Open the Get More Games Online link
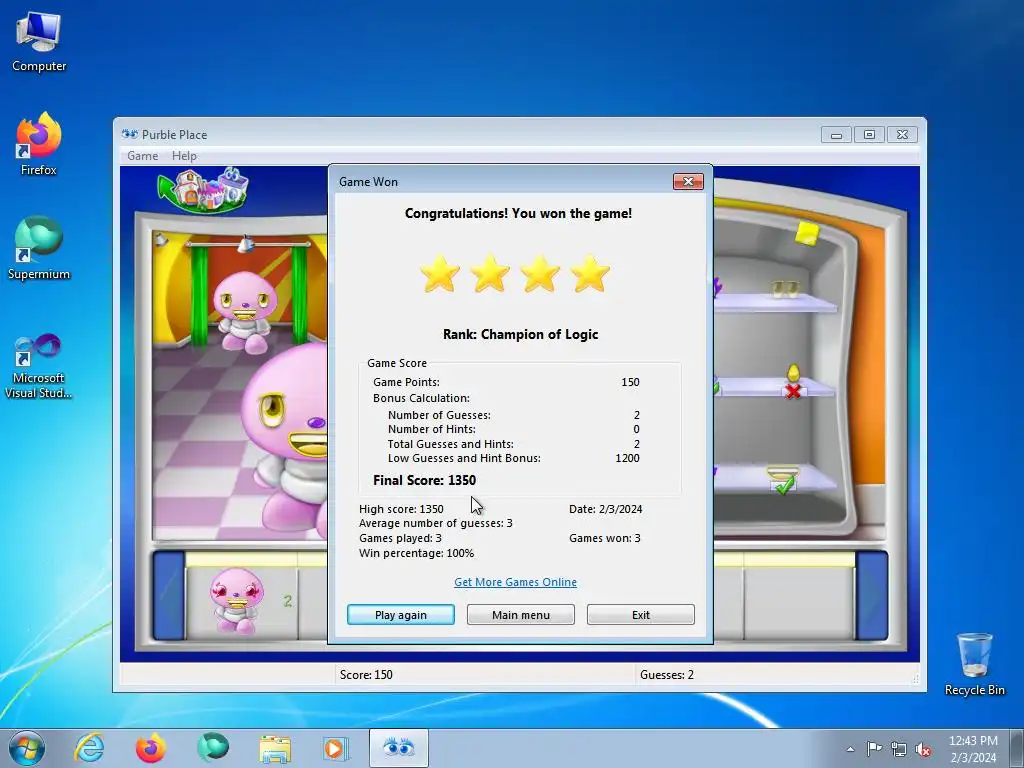 (515, 582)
